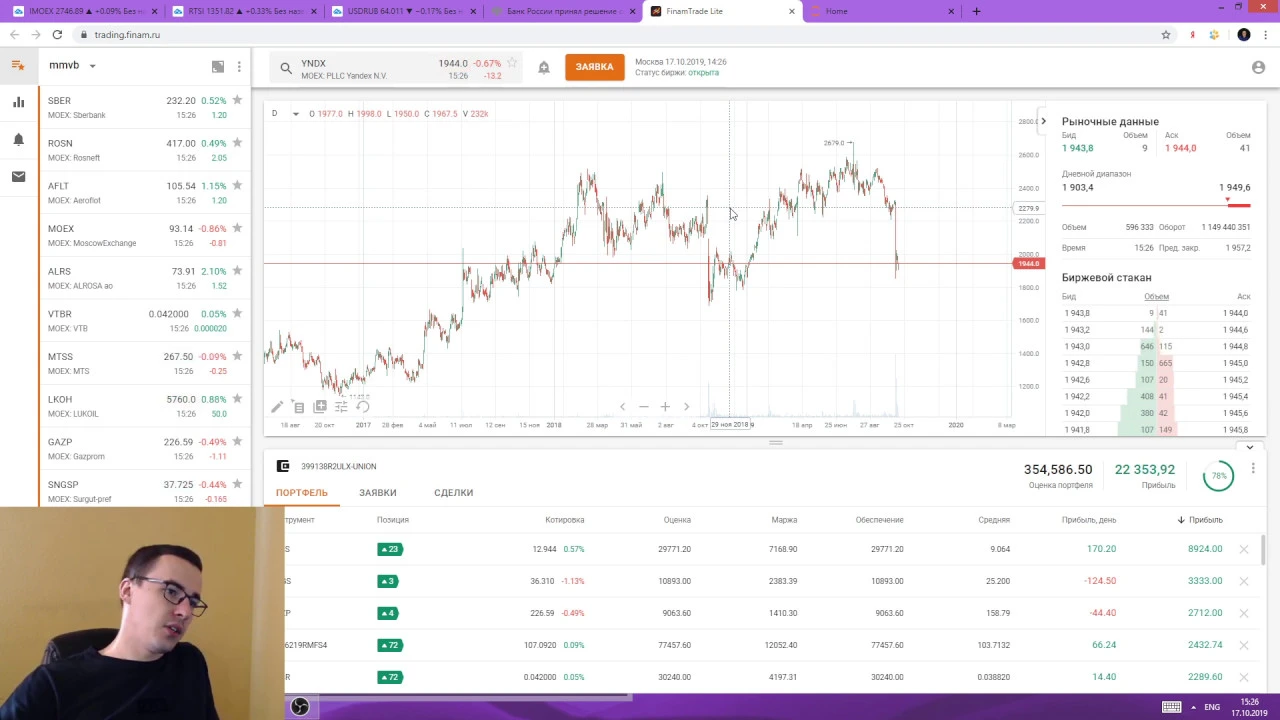This screenshot has height=720, width=1280.
Task: Toggle star next to YNDX quote
Action: [x=512, y=63]
